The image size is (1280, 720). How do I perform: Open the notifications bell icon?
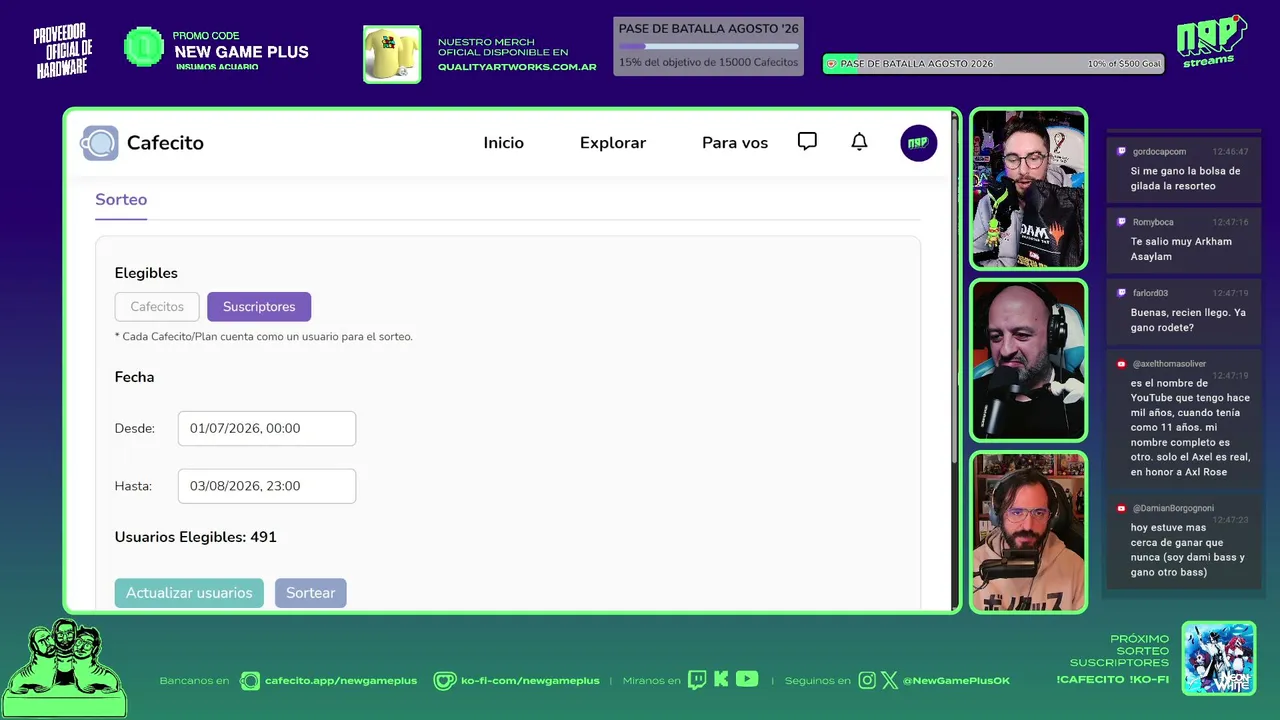859,142
